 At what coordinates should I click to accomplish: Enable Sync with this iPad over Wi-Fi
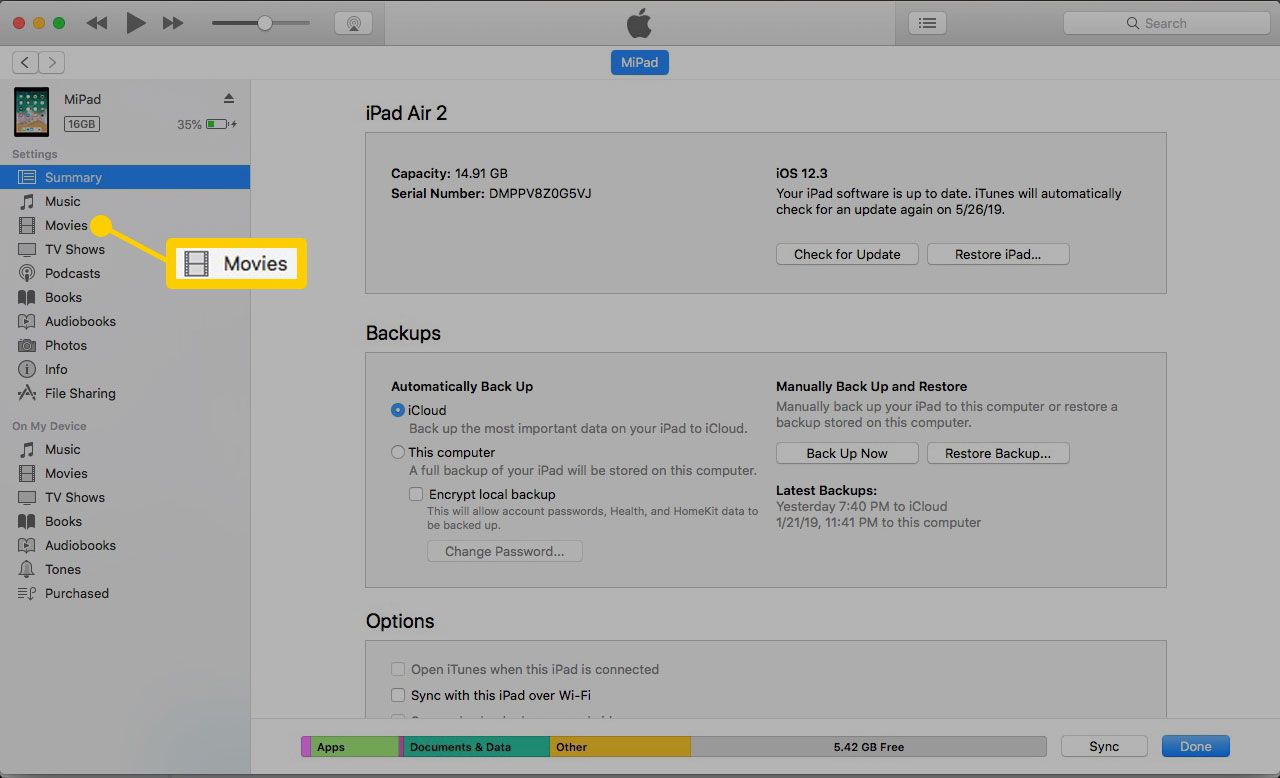pyautogui.click(x=398, y=695)
